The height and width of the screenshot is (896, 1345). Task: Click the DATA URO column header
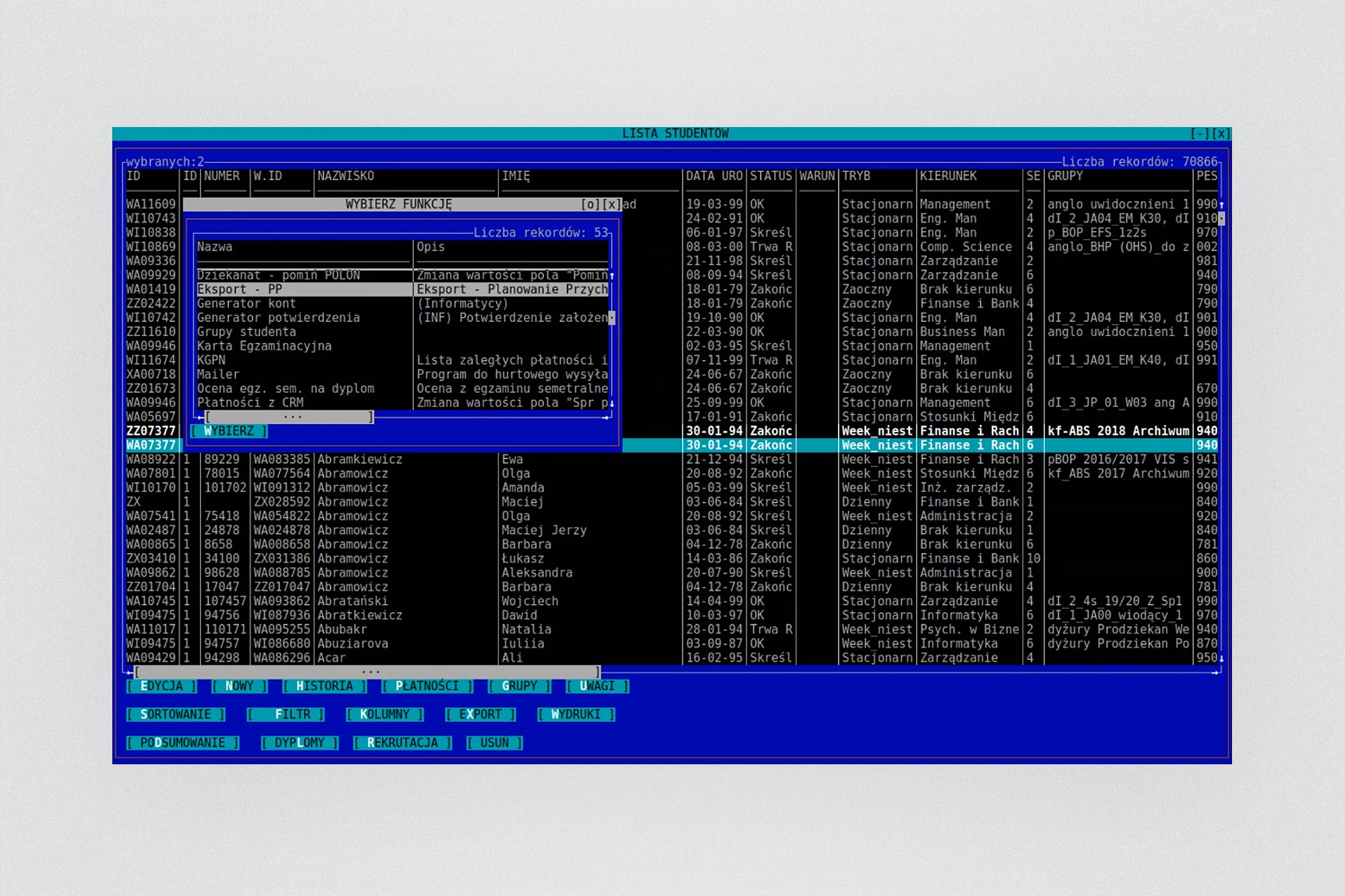click(714, 176)
